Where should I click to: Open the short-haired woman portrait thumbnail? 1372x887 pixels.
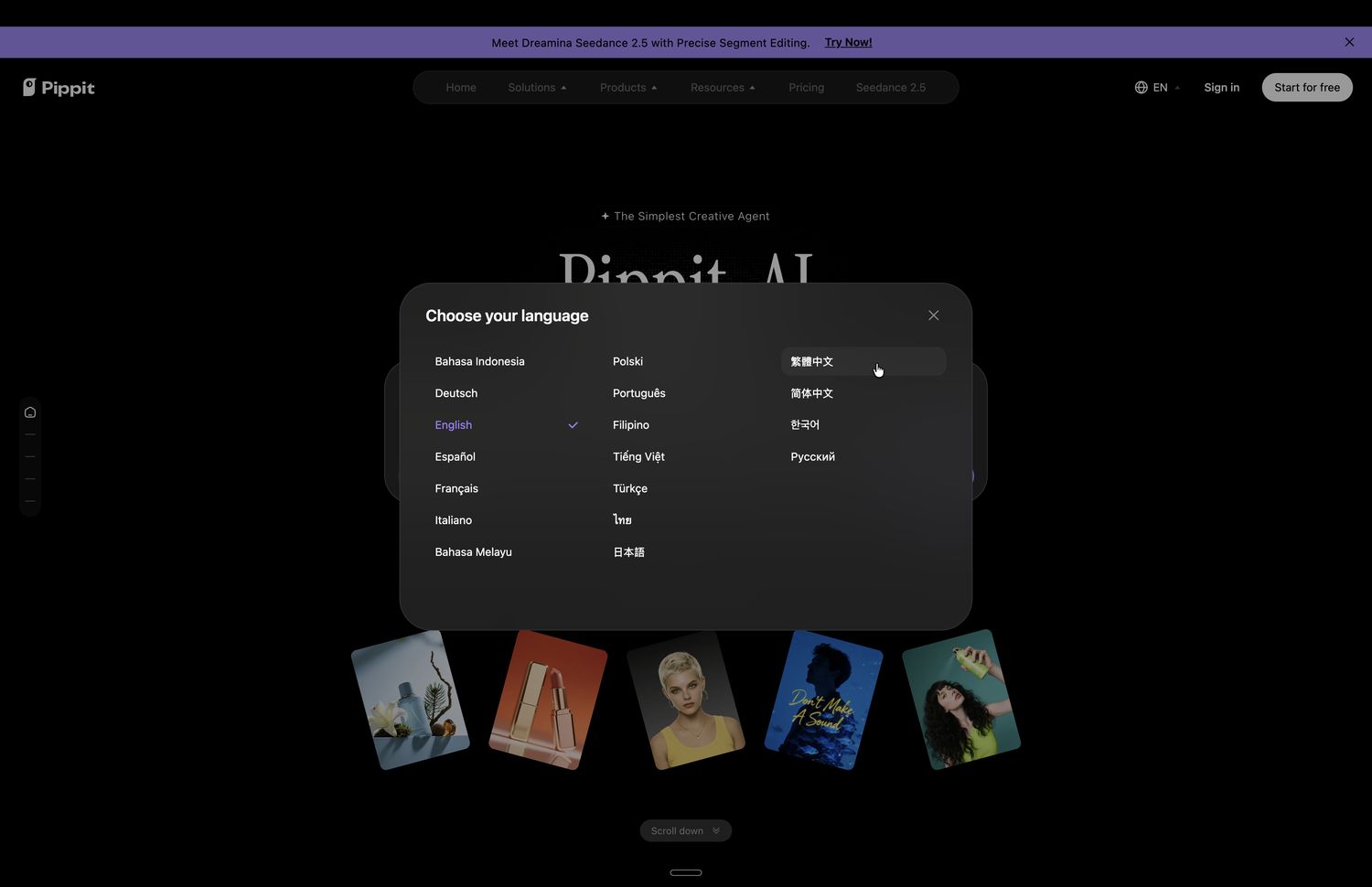click(686, 700)
